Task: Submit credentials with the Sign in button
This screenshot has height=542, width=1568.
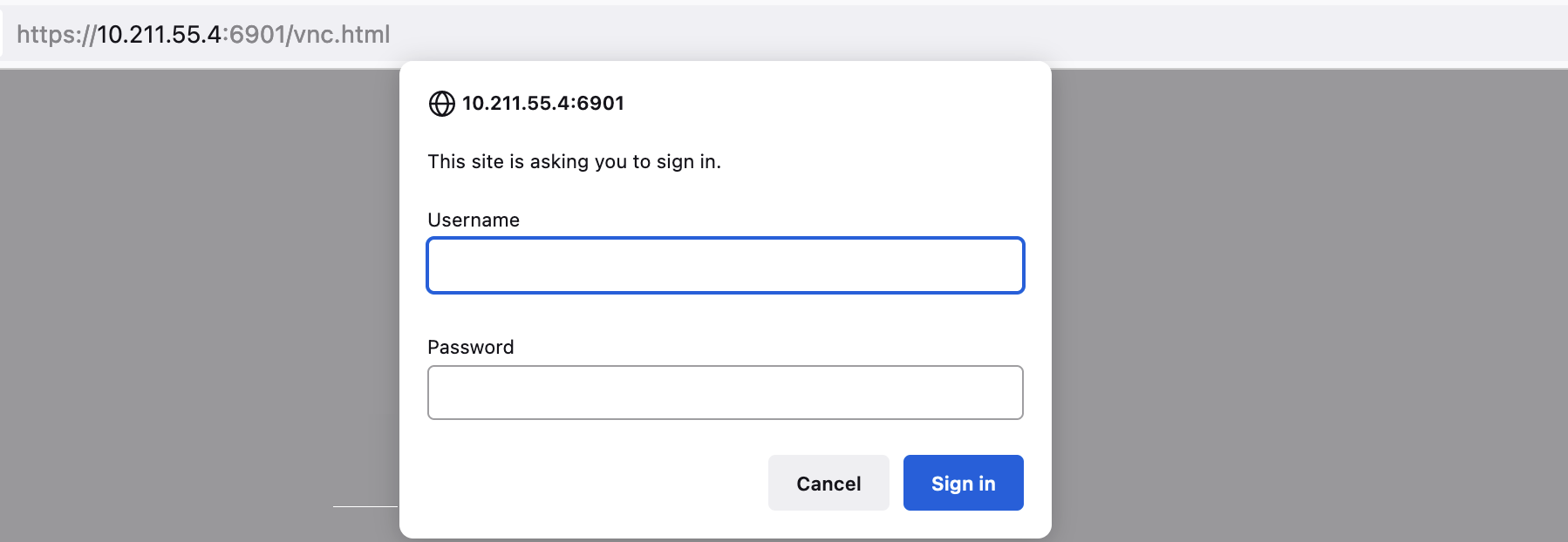Action: (963, 483)
